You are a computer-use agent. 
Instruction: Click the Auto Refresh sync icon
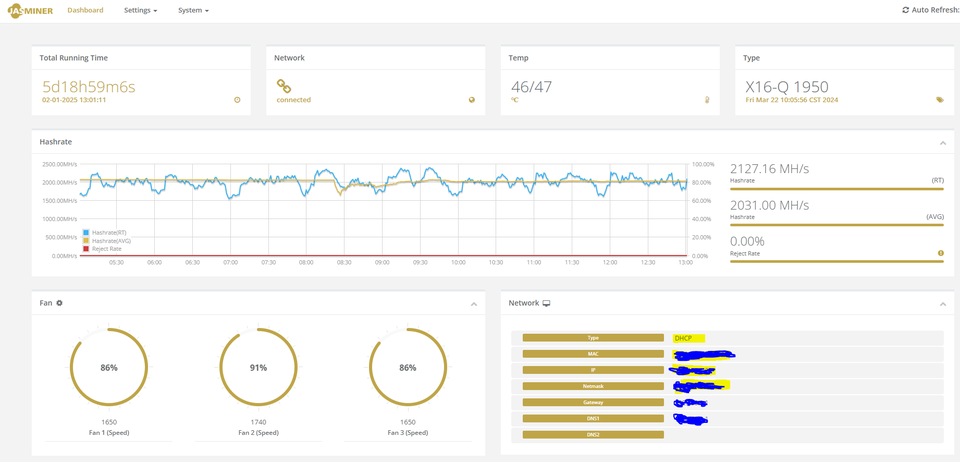[x=906, y=10]
